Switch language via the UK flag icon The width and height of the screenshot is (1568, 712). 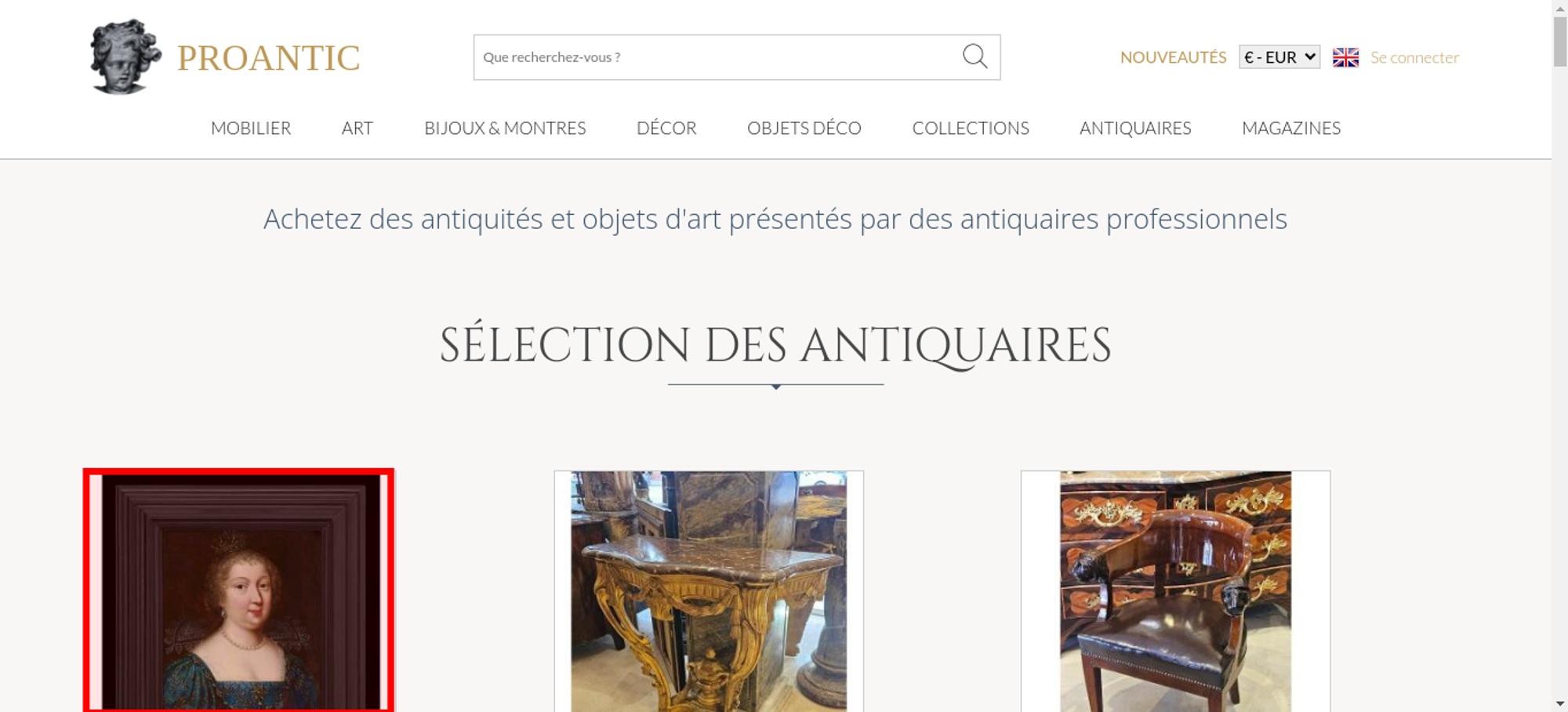tap(1345, 57)
